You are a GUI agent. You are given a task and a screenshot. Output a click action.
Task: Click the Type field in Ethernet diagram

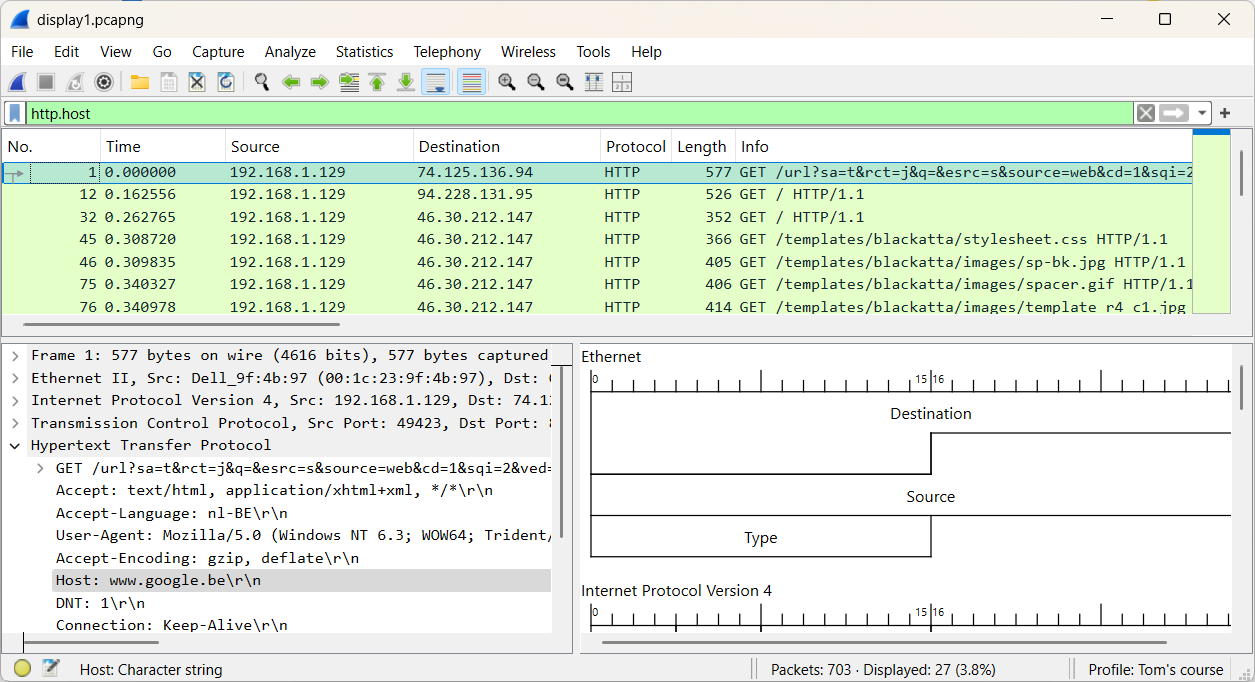(760, 537)
